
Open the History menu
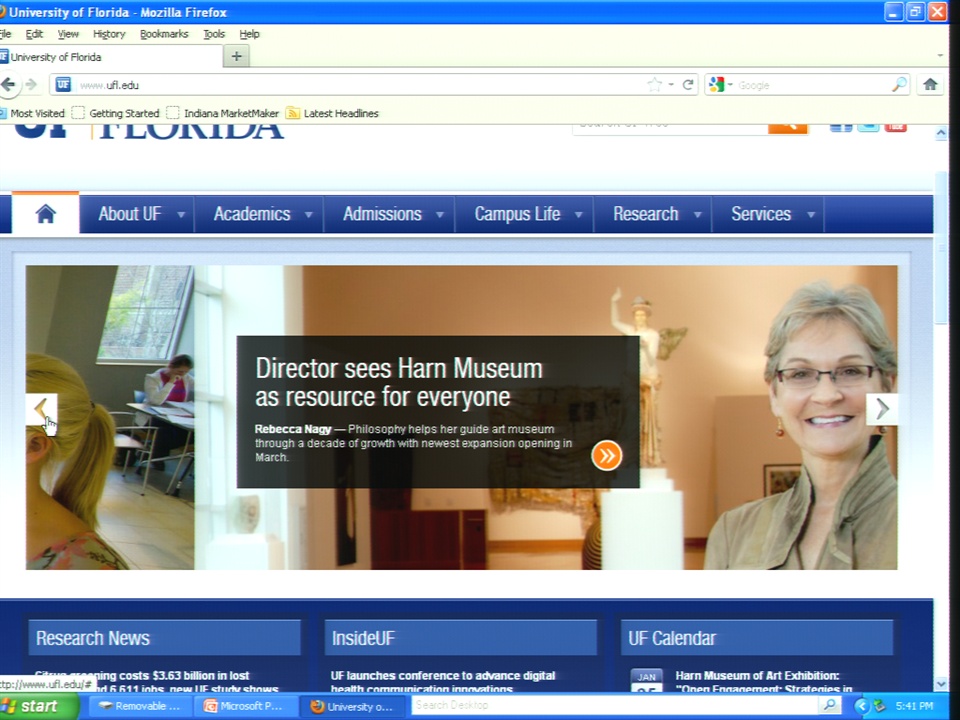tap(109, 34)
